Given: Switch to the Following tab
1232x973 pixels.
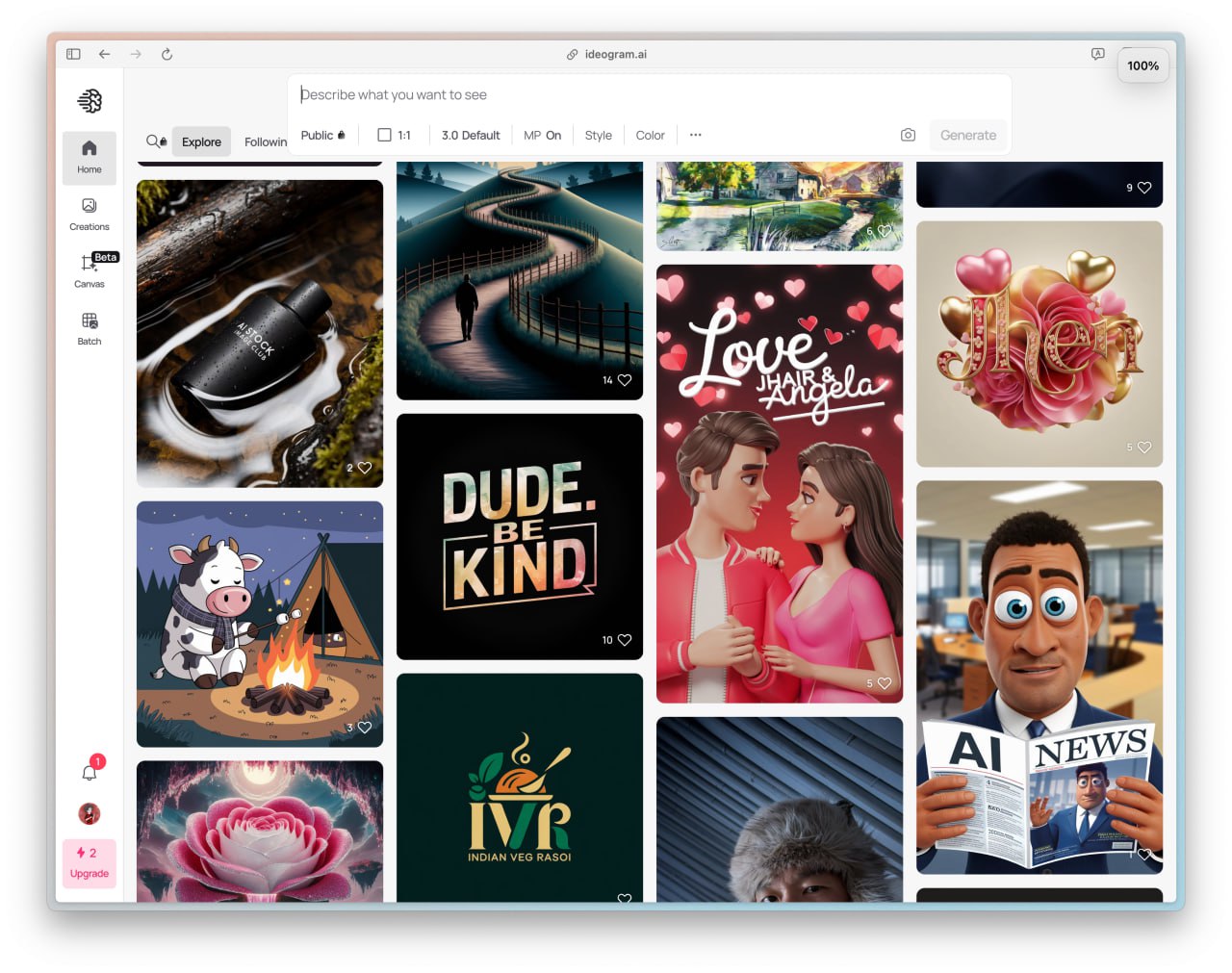Looking at the screenshot, I should pos(265,141).
